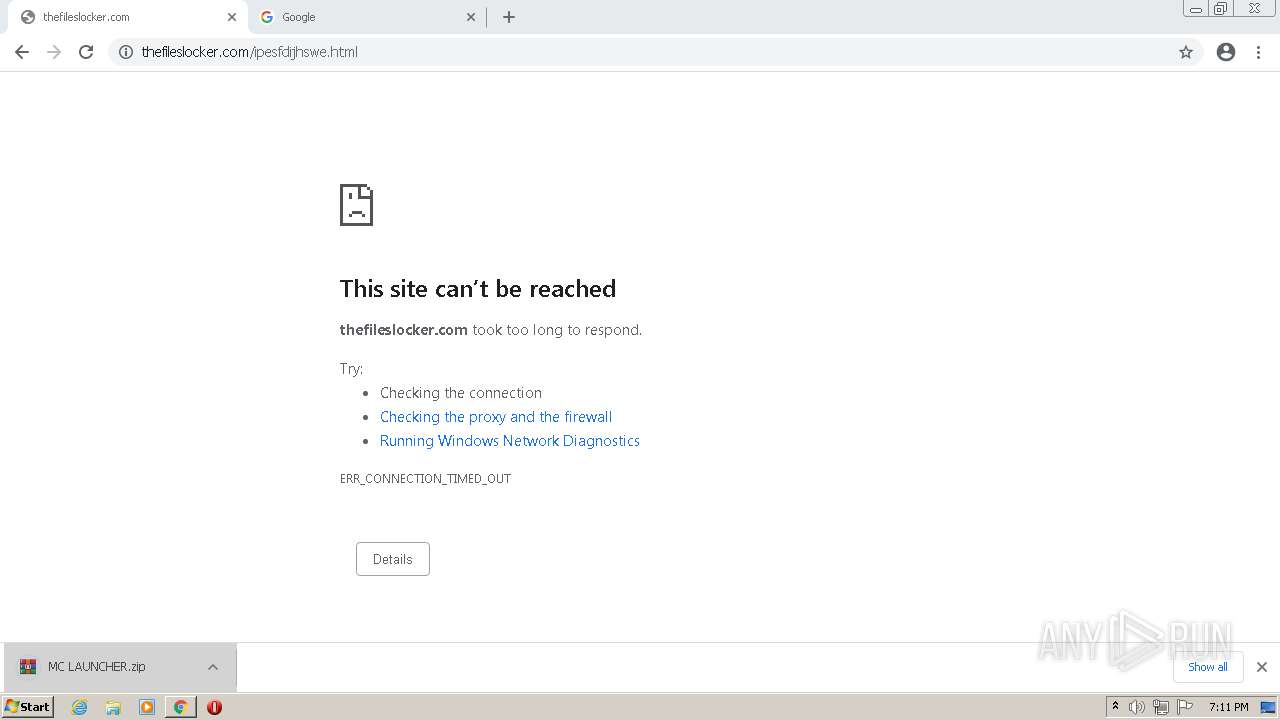Screen dimensions: 1280x720
Task: Open Windows Explorer folder in taskbar
Action: pyautogui.click(x=113, y=707)
